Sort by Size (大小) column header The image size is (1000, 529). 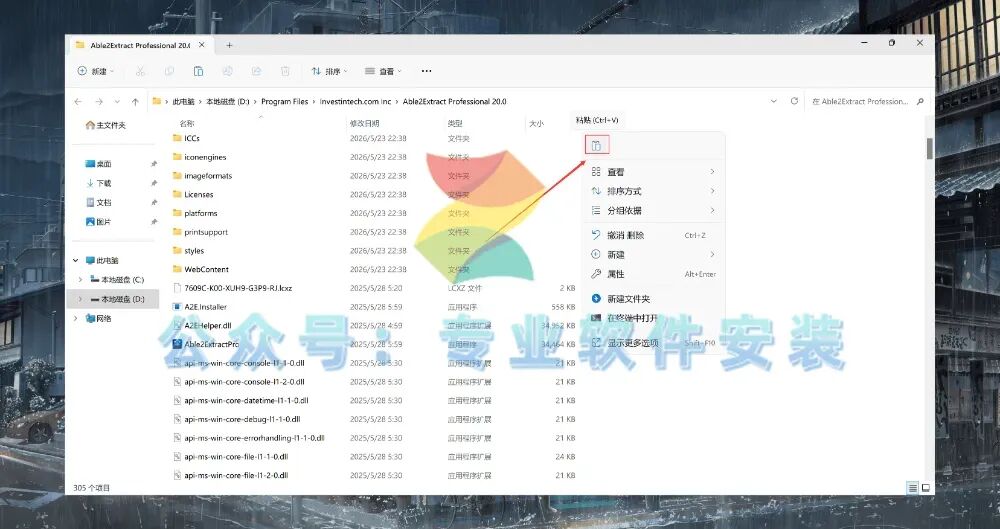pos(536,123)
